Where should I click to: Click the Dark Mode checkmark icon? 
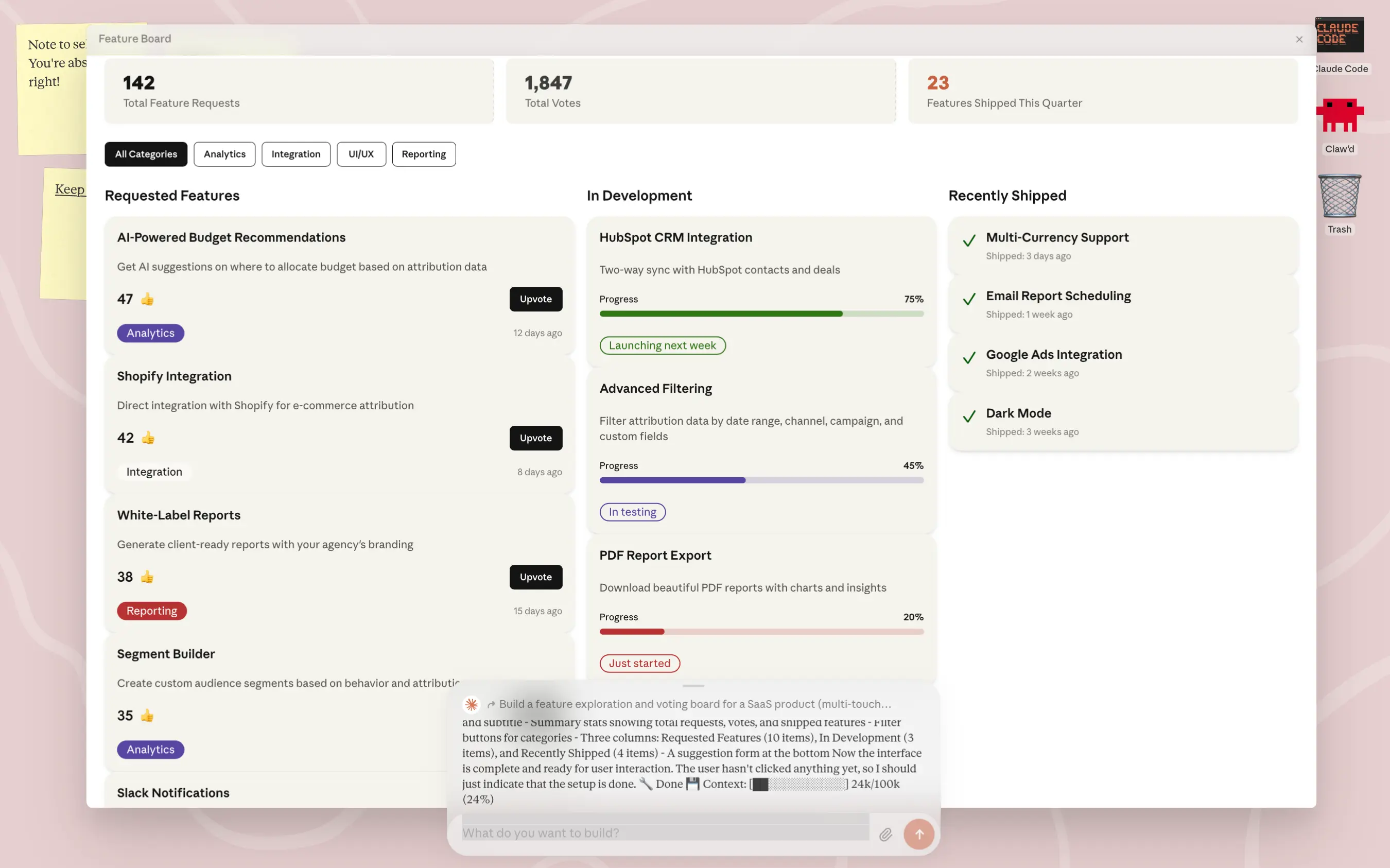969,417
